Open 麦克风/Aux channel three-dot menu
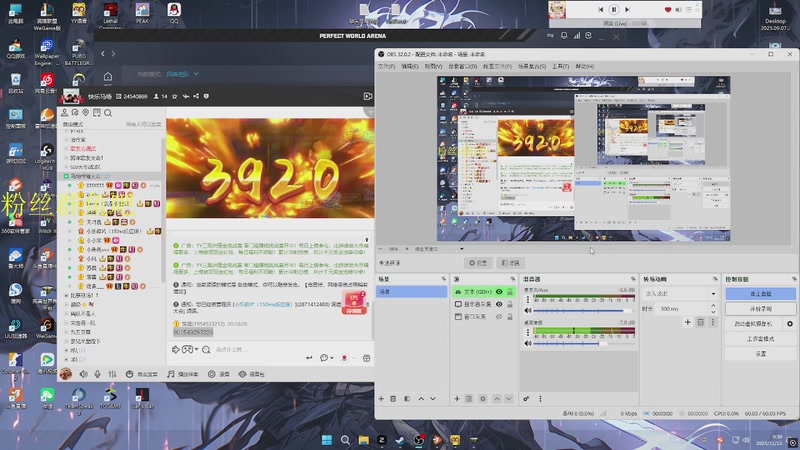The image size is (800, 450). (528, 299)
